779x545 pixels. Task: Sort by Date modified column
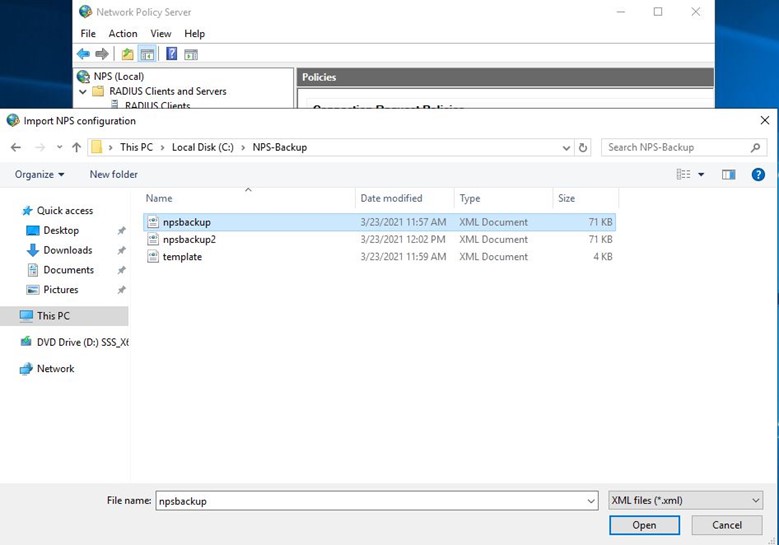pyautogui.click(x=404, y=198)
